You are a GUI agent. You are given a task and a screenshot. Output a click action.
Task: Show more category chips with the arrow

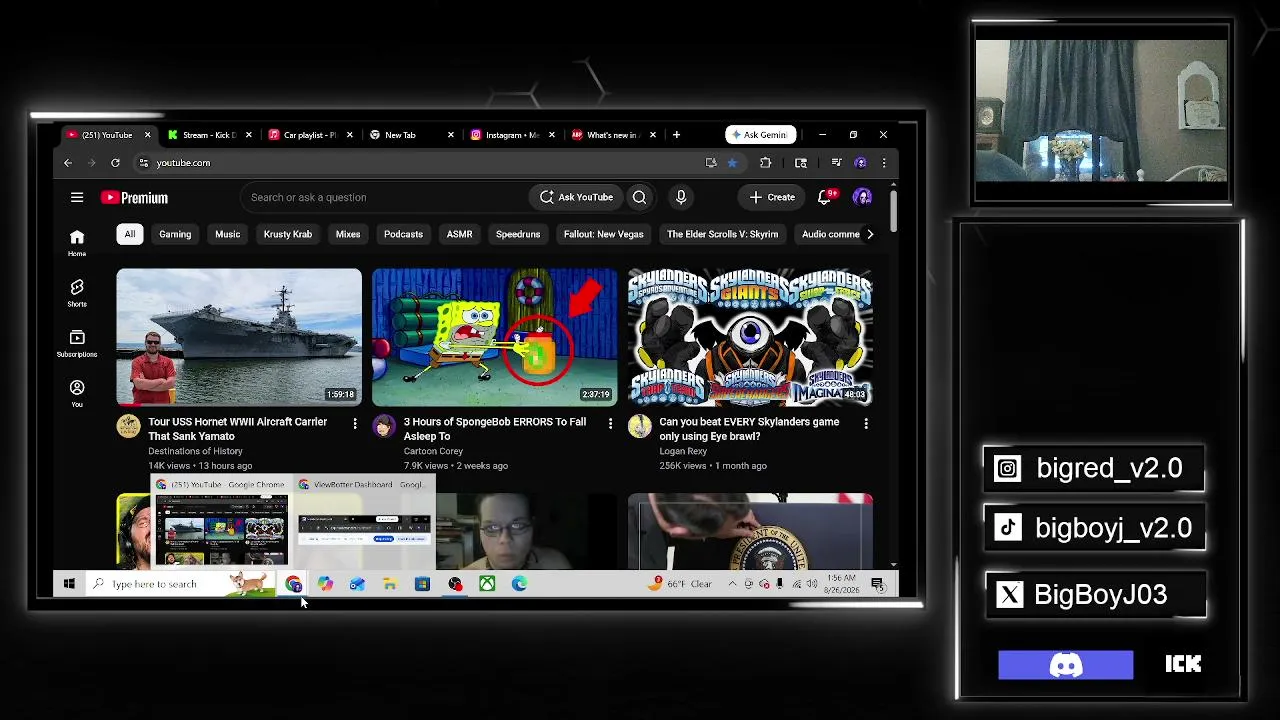click(870, 234)
